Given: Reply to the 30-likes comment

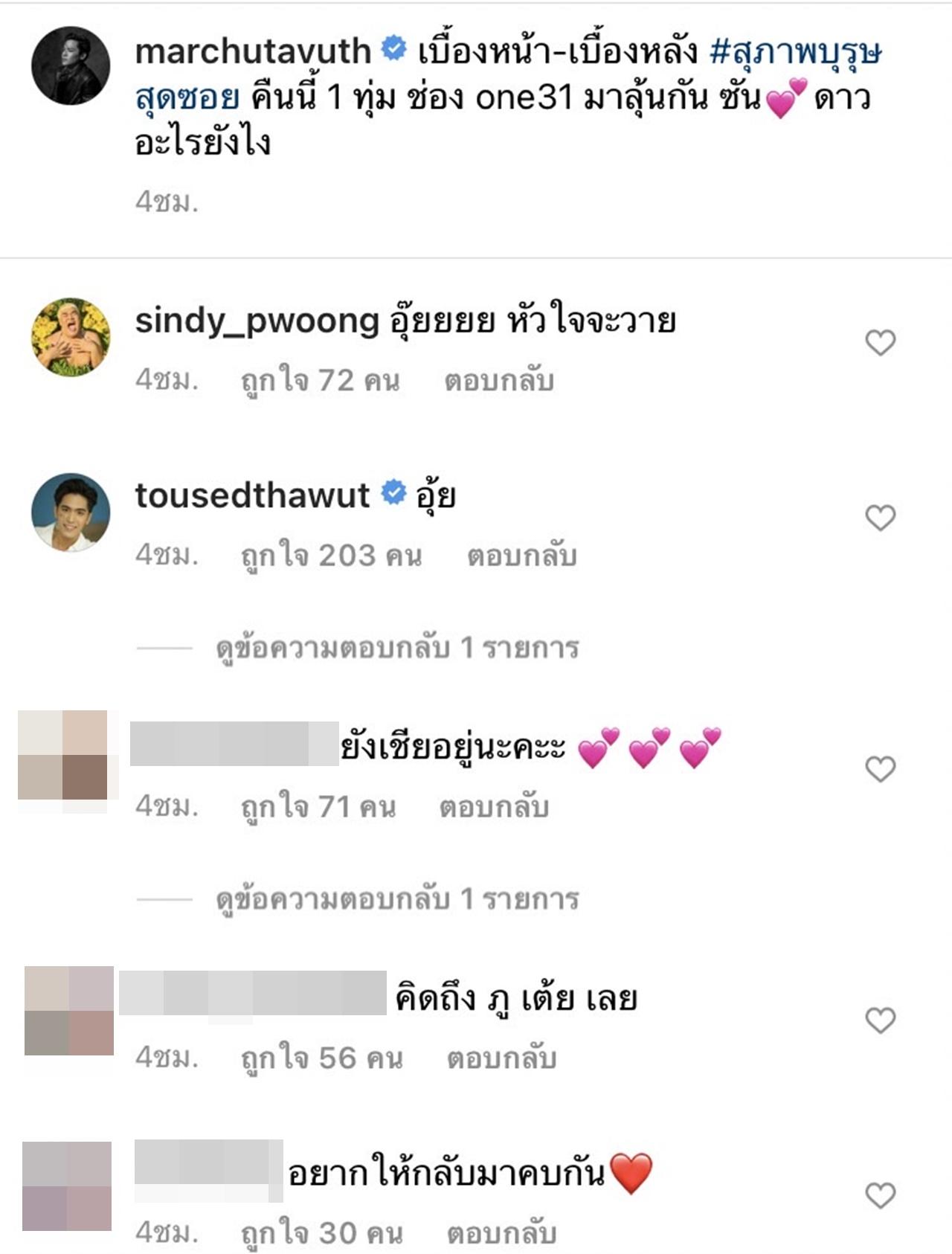Looking at the screenshot, I should [x=501, y=1234].
